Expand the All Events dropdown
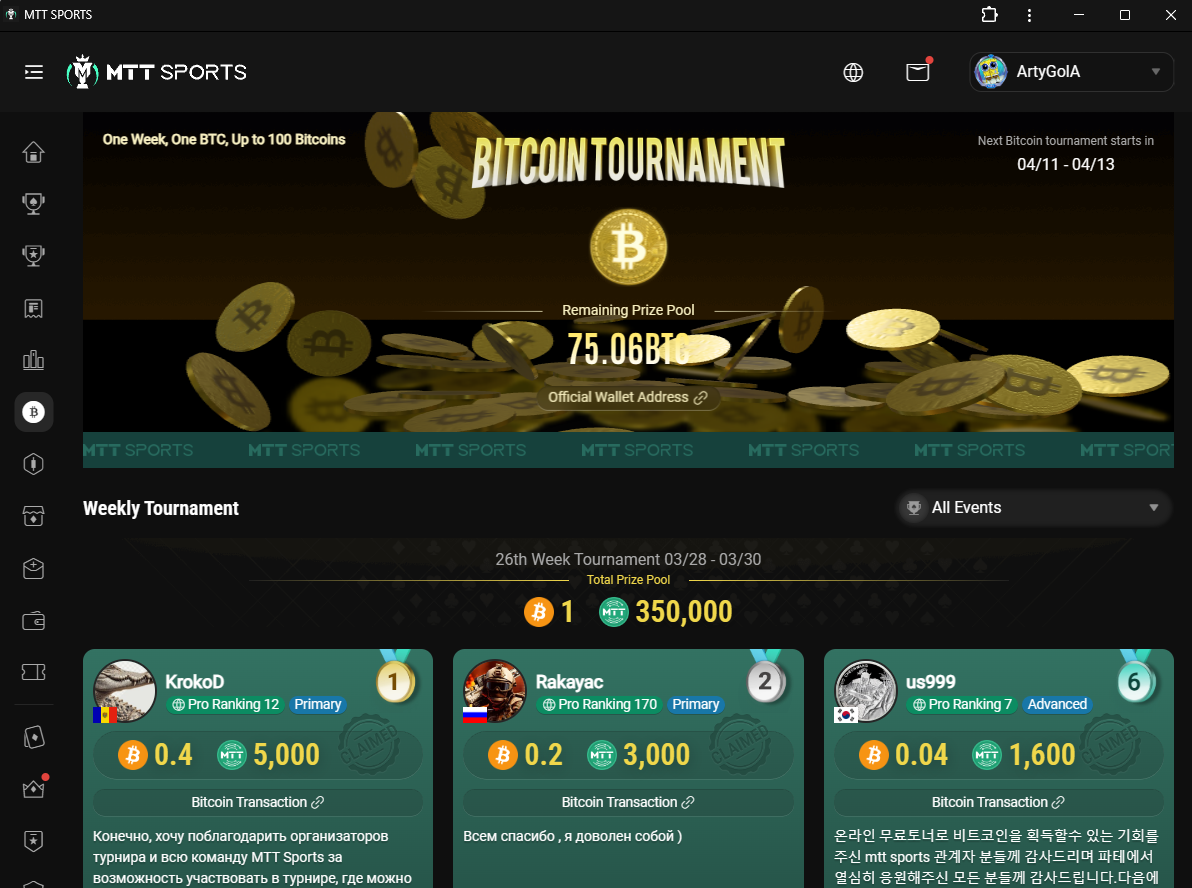Screen dimensions: 1192x888 click(1035, 508)
